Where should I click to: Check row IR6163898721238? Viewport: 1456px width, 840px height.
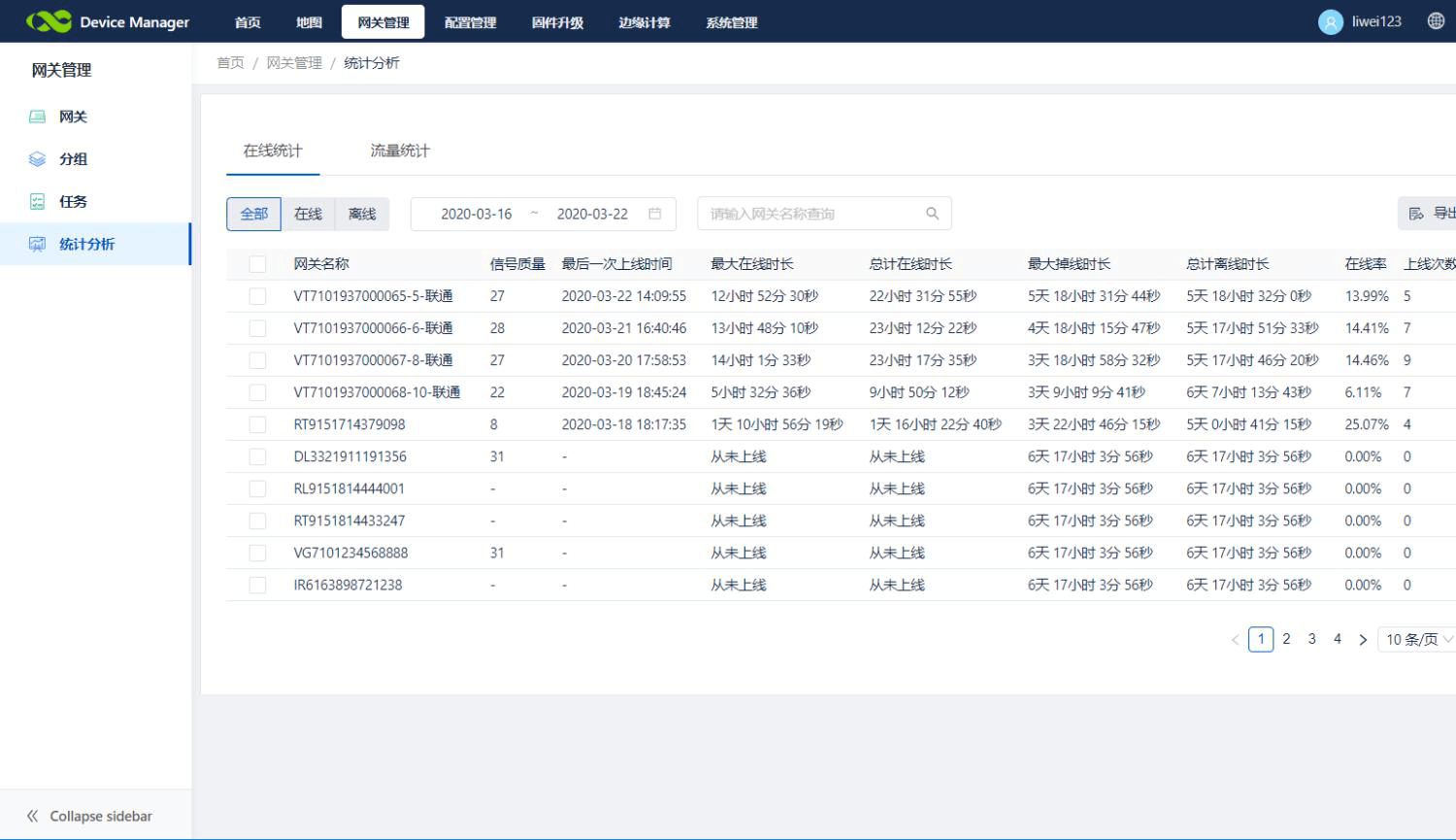[257, 585]
